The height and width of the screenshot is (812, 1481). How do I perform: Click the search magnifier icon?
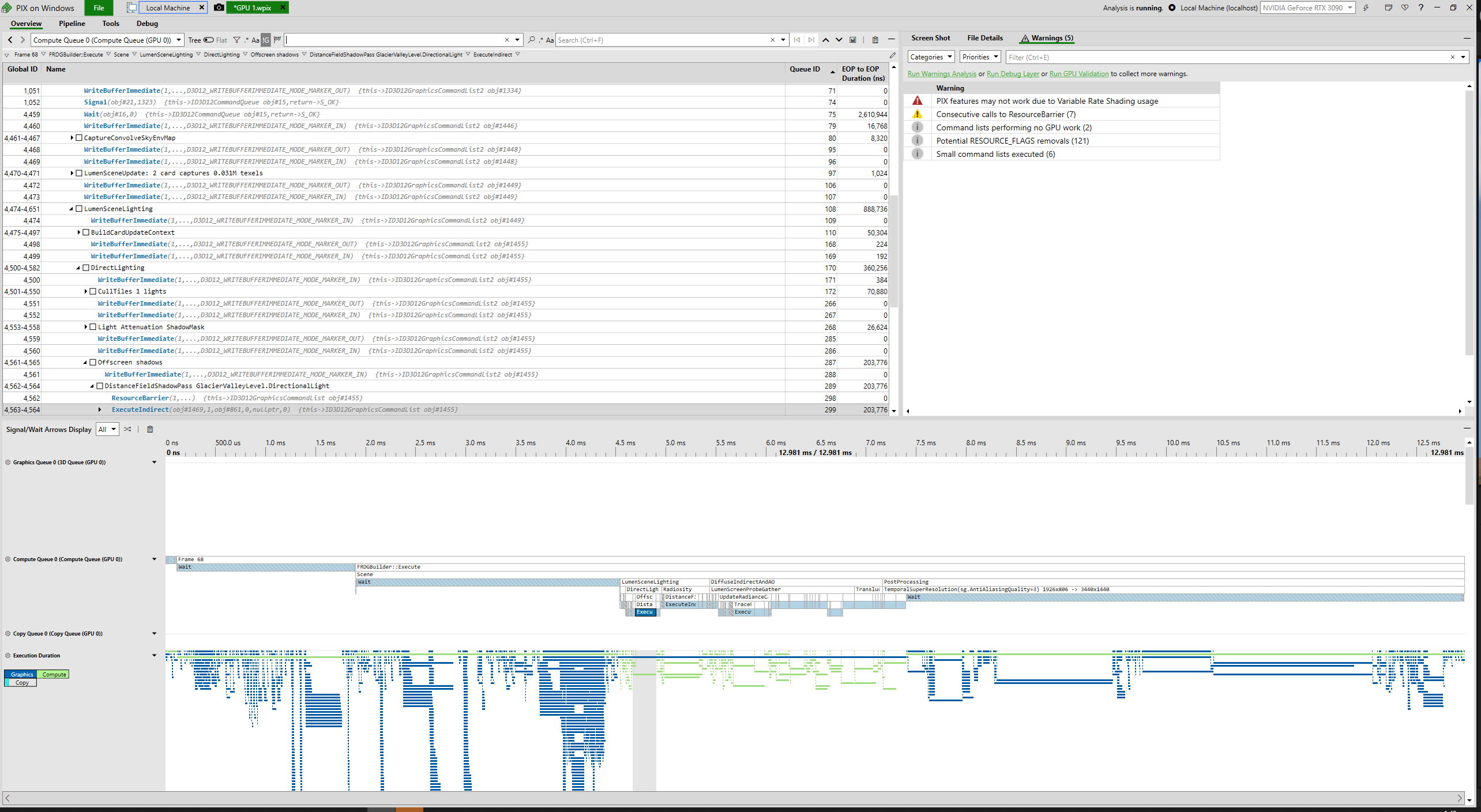click(531, 40)
